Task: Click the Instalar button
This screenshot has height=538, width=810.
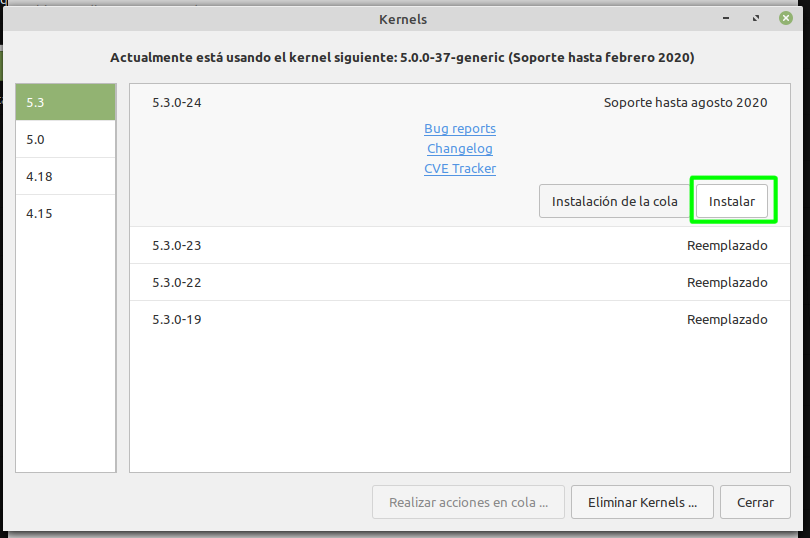Action: tap(731, 201)
